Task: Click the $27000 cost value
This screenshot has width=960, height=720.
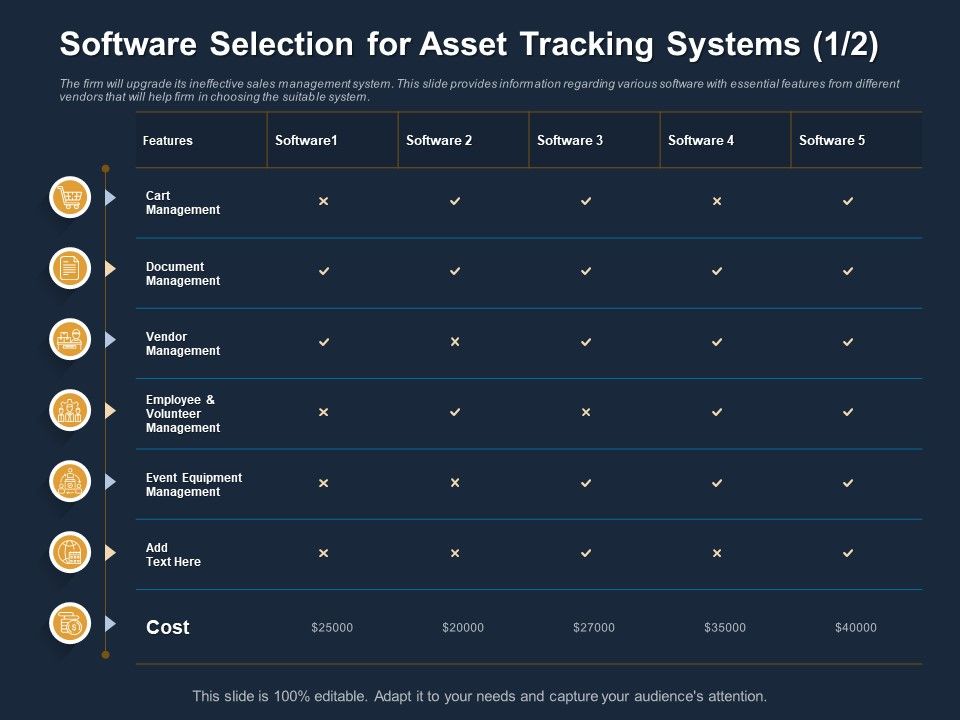Action: [x=594, y=628]
